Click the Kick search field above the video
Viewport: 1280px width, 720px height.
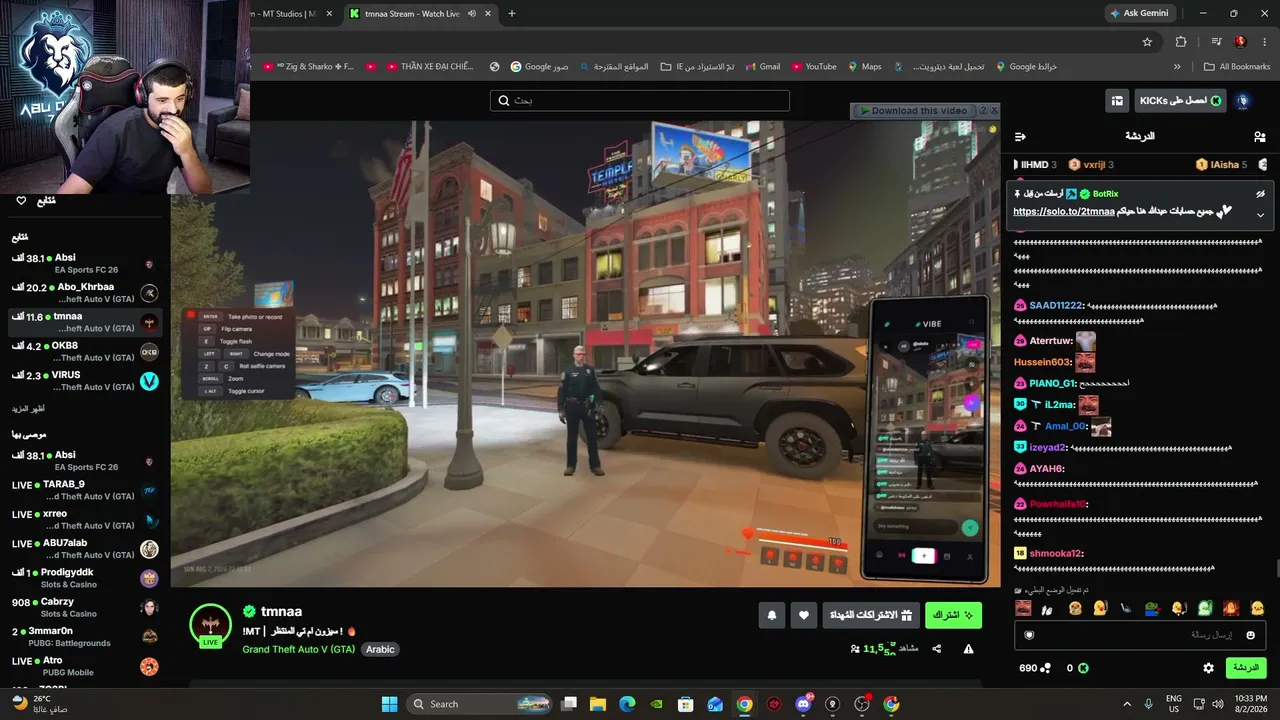pyautogui.click(x=640, y=101)
